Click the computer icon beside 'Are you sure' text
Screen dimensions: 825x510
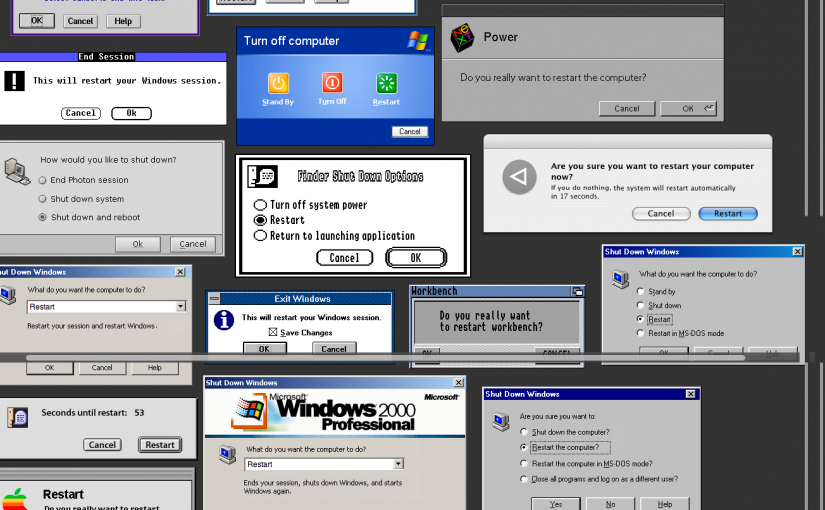(x=500, y=421)
